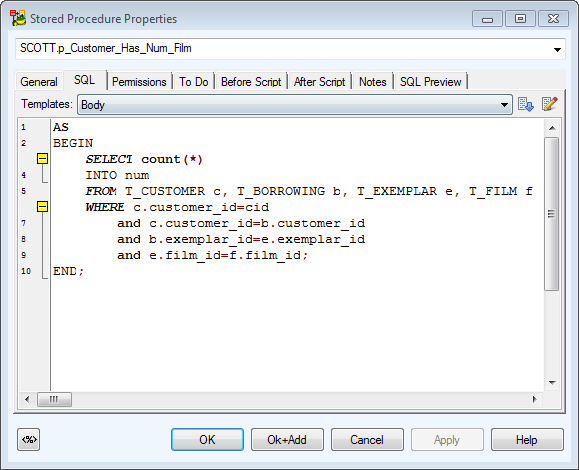Open the Templates Body dropdown
Screen dimensions: 579x470
point(504,105)
